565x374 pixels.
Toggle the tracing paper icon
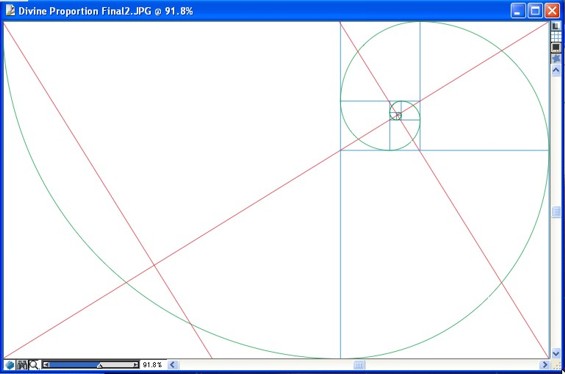coord(556,26)
